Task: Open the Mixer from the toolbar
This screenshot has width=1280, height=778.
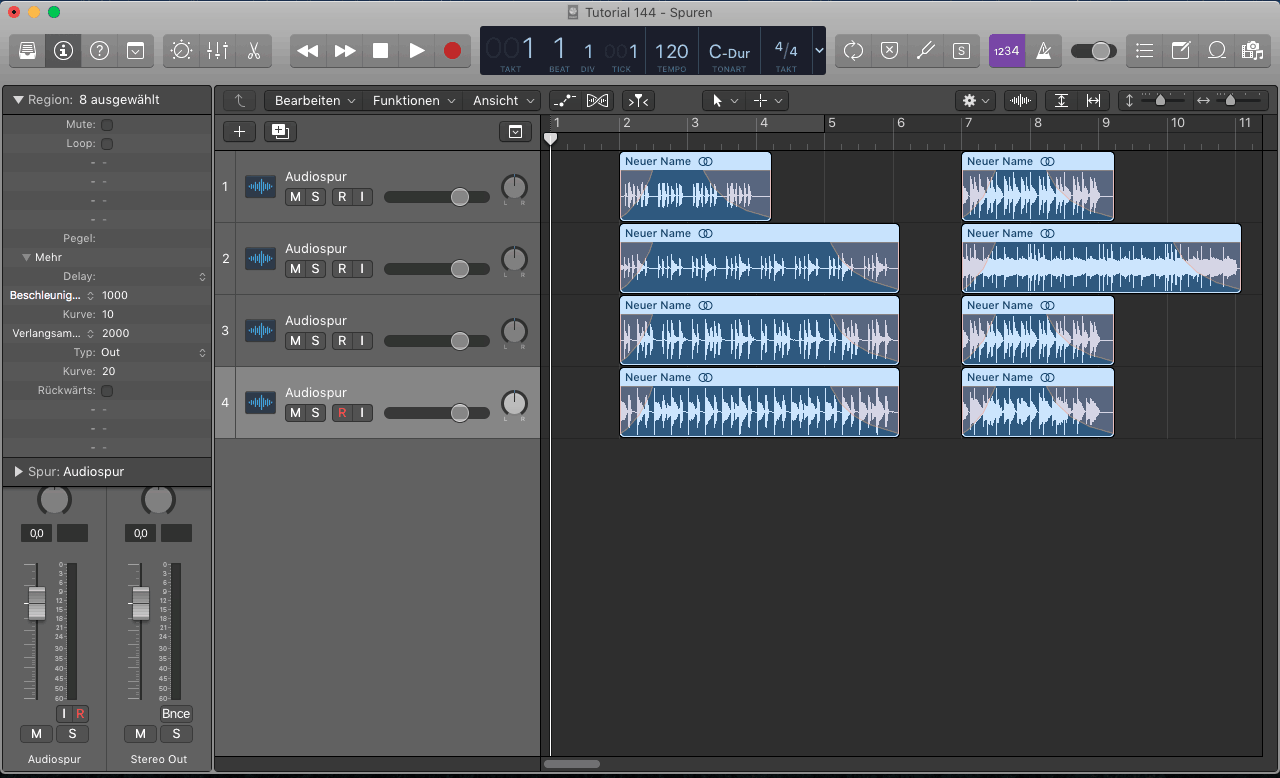Action: click(x=217, y=51)
